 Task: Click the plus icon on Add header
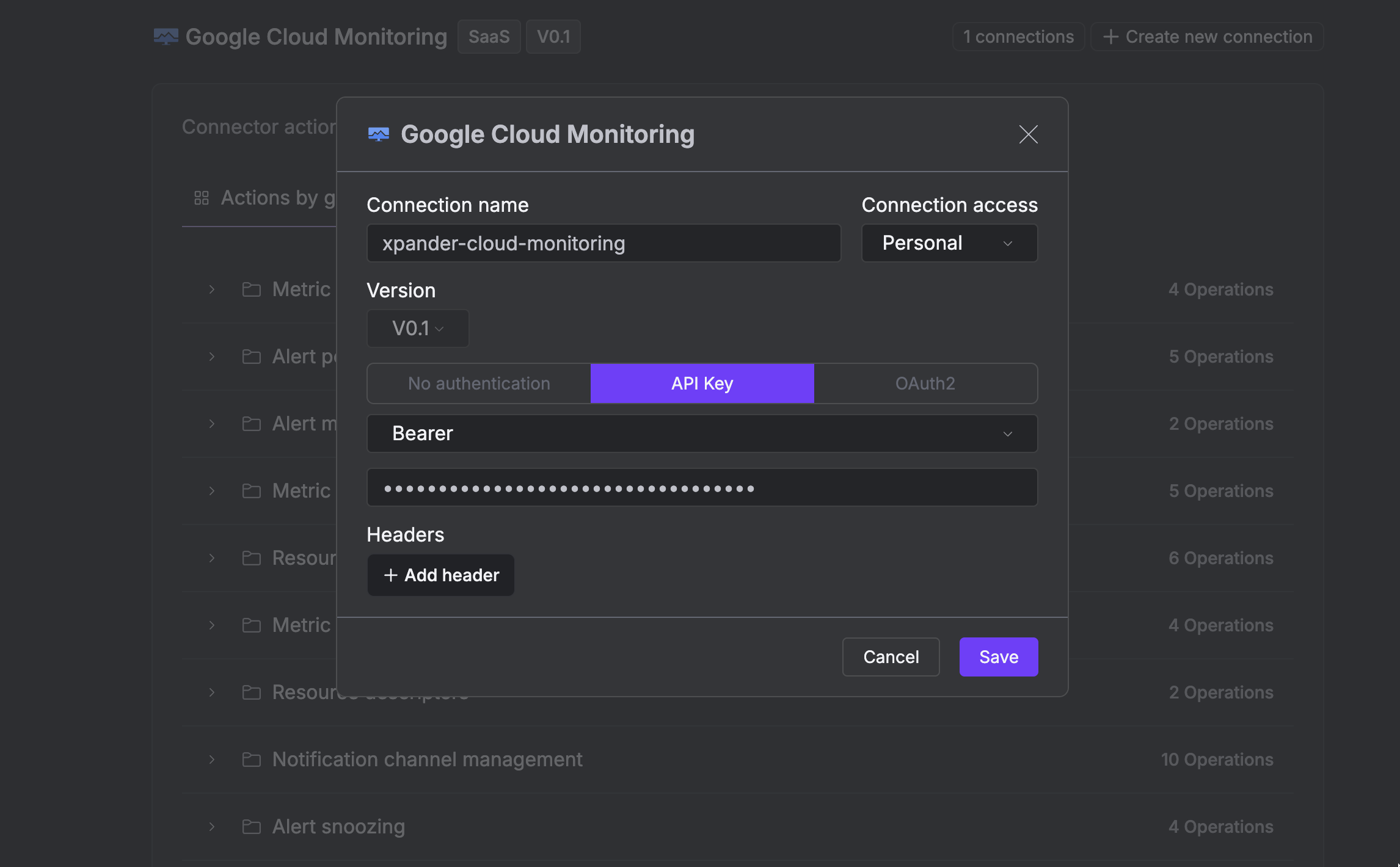[x=390, y=575]
